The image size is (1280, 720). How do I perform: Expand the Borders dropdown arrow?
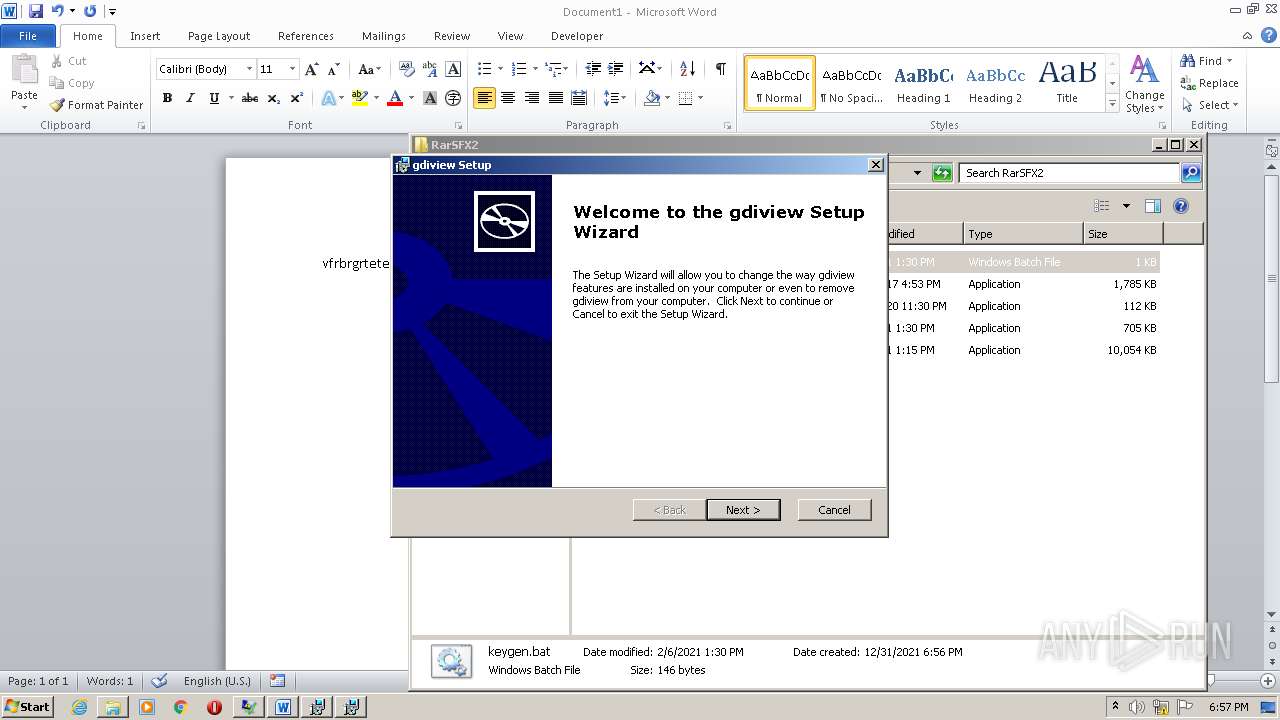700,98
